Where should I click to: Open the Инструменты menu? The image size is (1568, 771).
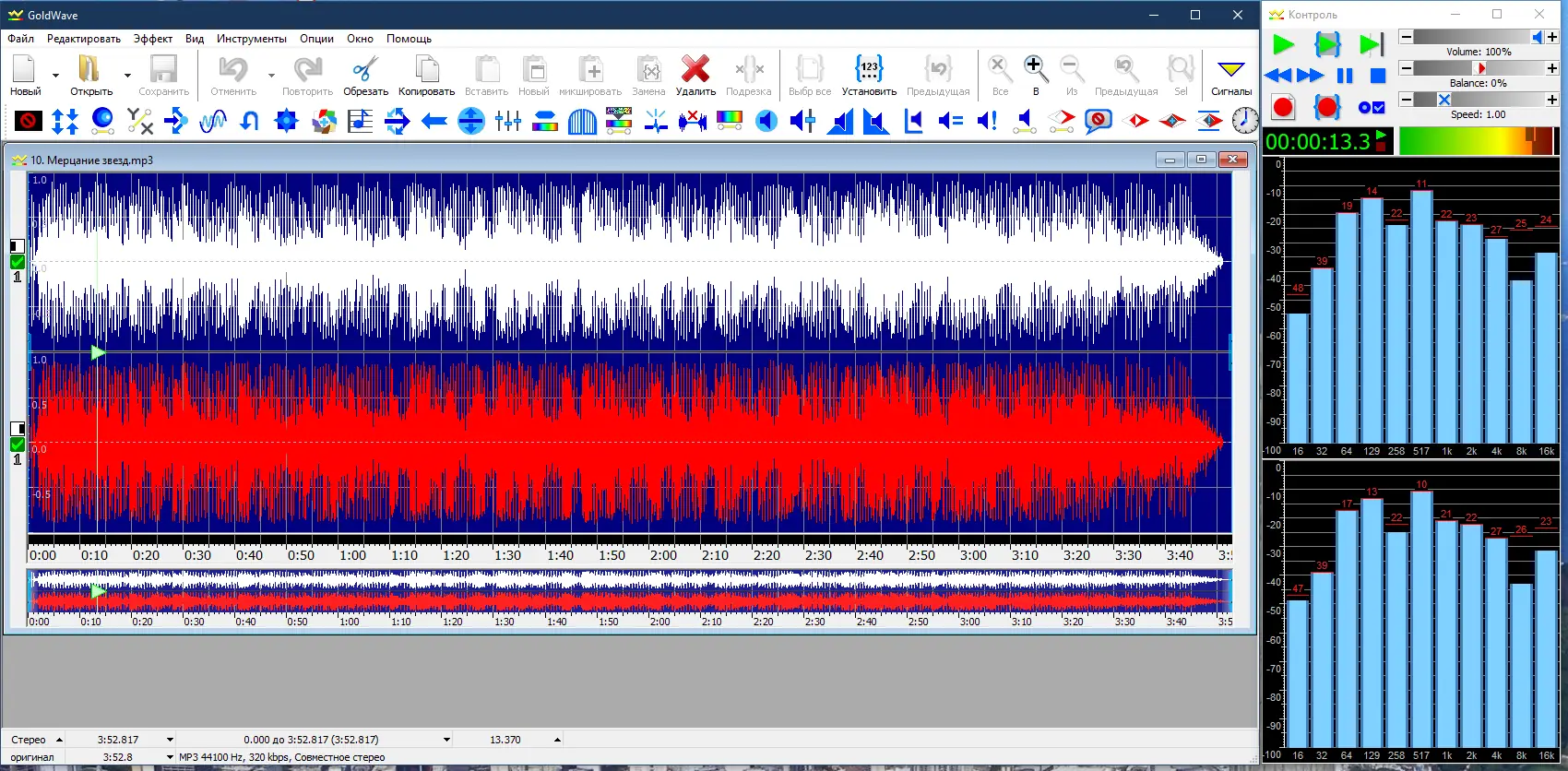coord(251,39)
